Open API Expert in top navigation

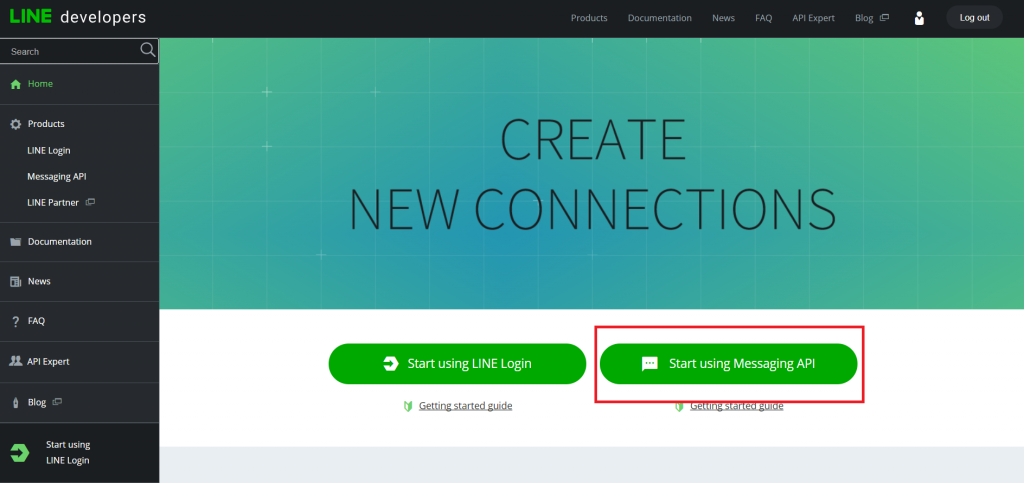(x=814, y=18)
